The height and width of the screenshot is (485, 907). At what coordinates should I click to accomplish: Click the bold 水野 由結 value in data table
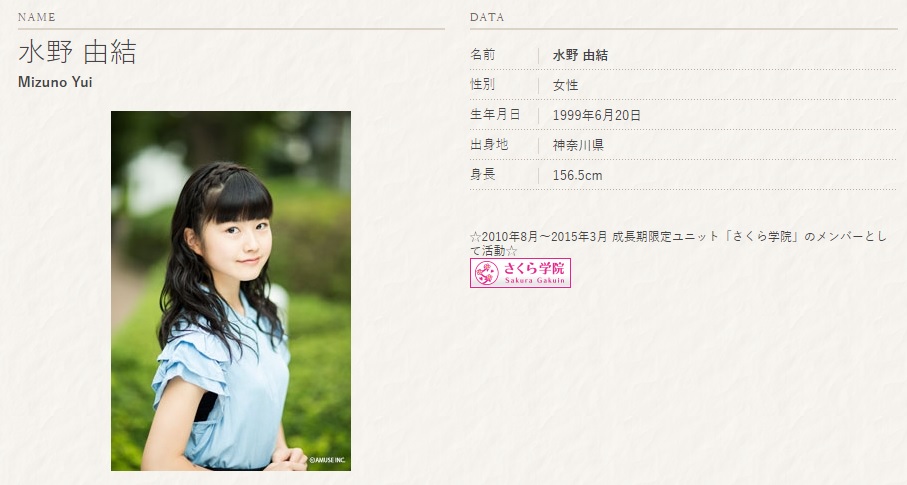coord(580,56)
